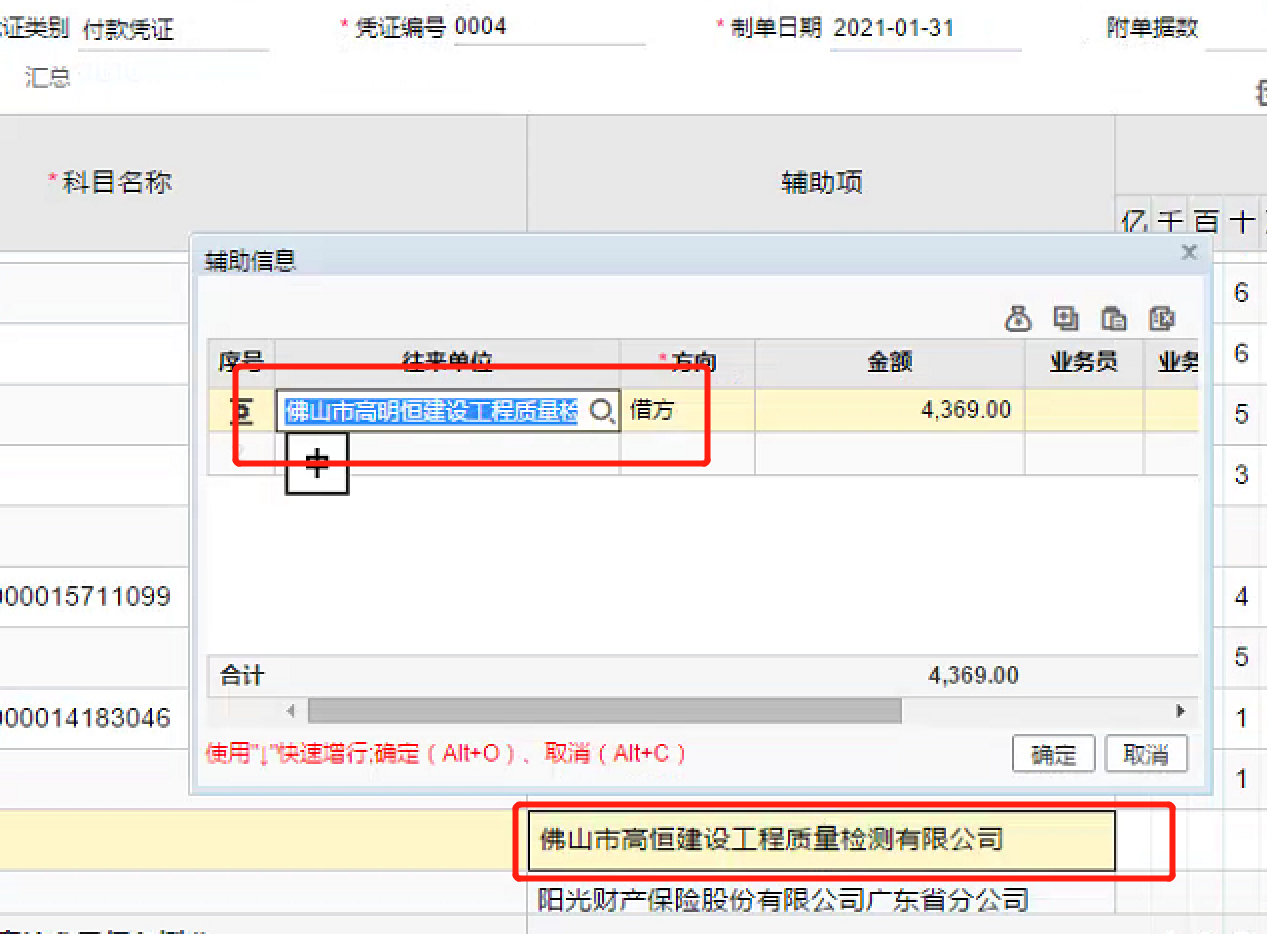Click the magnifier search icon in 往来单位 field
Image resolution: width=1267 pixels, height=934 pixels.
(x=601, y=411)
